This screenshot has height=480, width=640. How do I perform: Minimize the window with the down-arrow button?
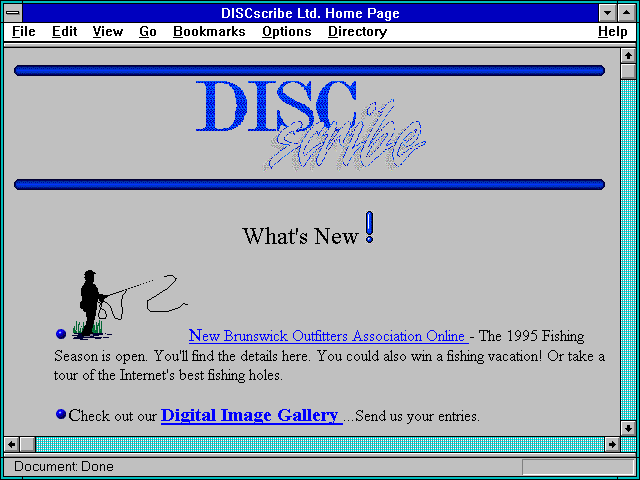coord(607,13)
